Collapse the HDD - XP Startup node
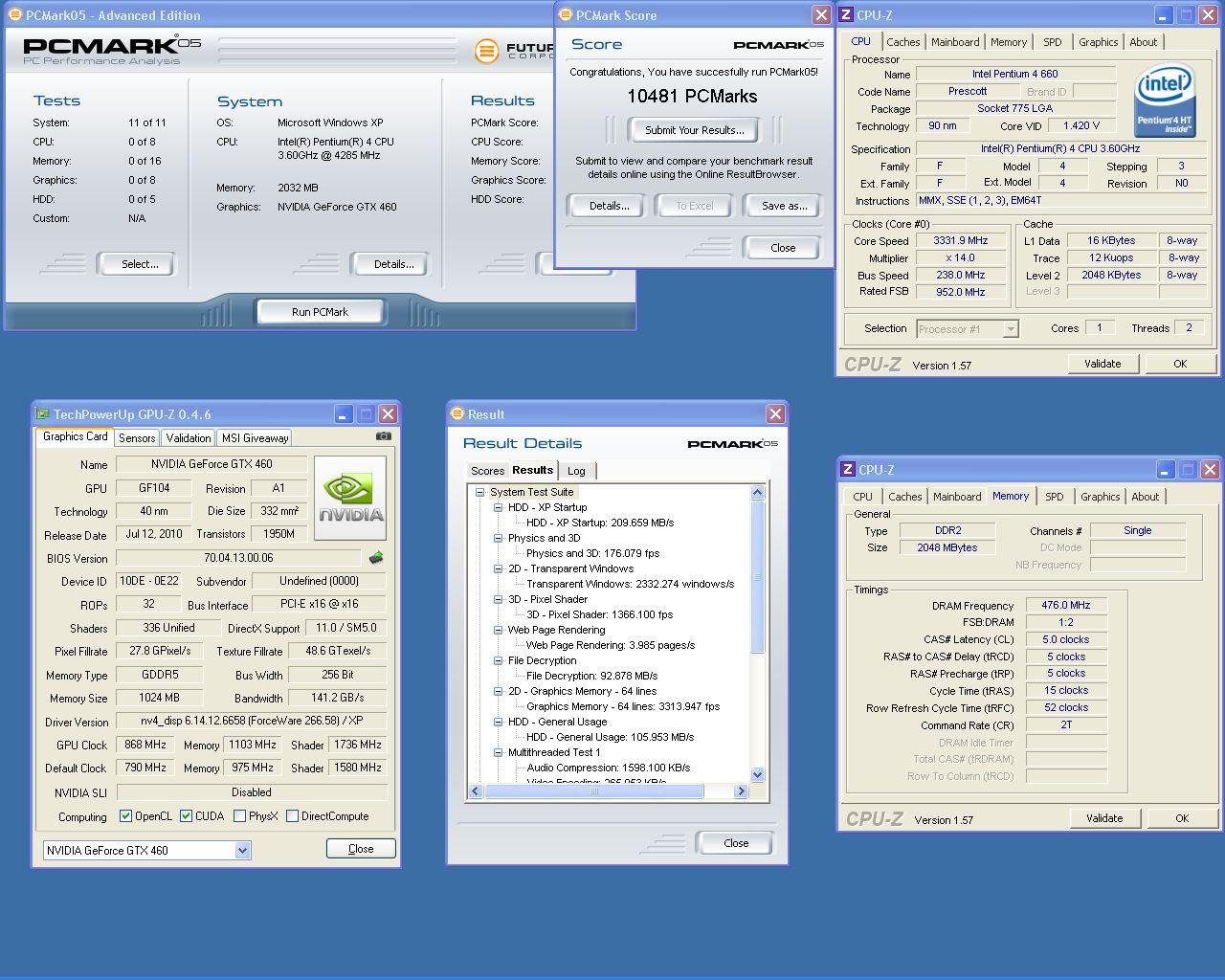The image size is (1225, 980). click(x=498, y=507)
